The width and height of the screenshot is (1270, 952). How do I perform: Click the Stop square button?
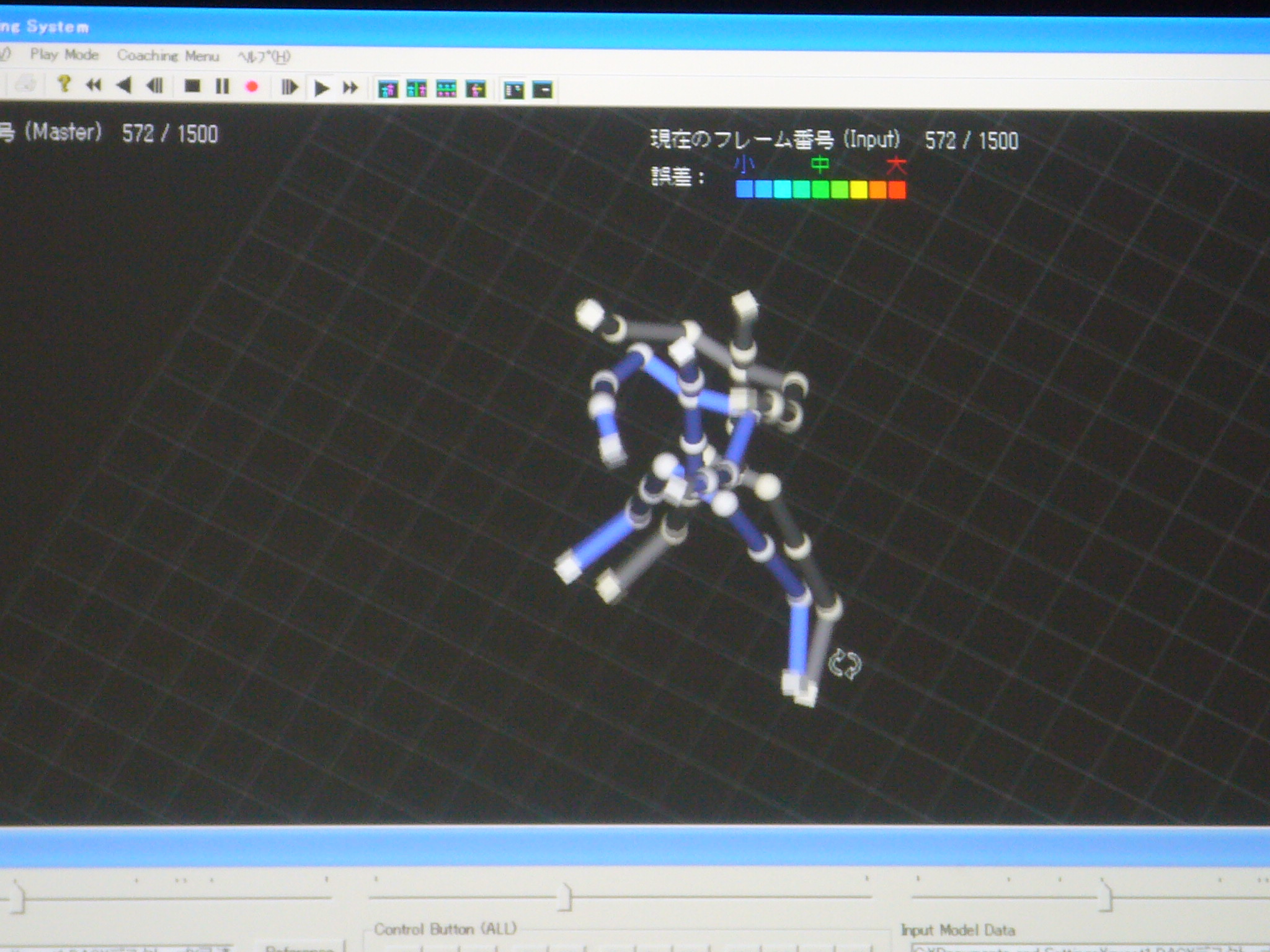(192, 86)
